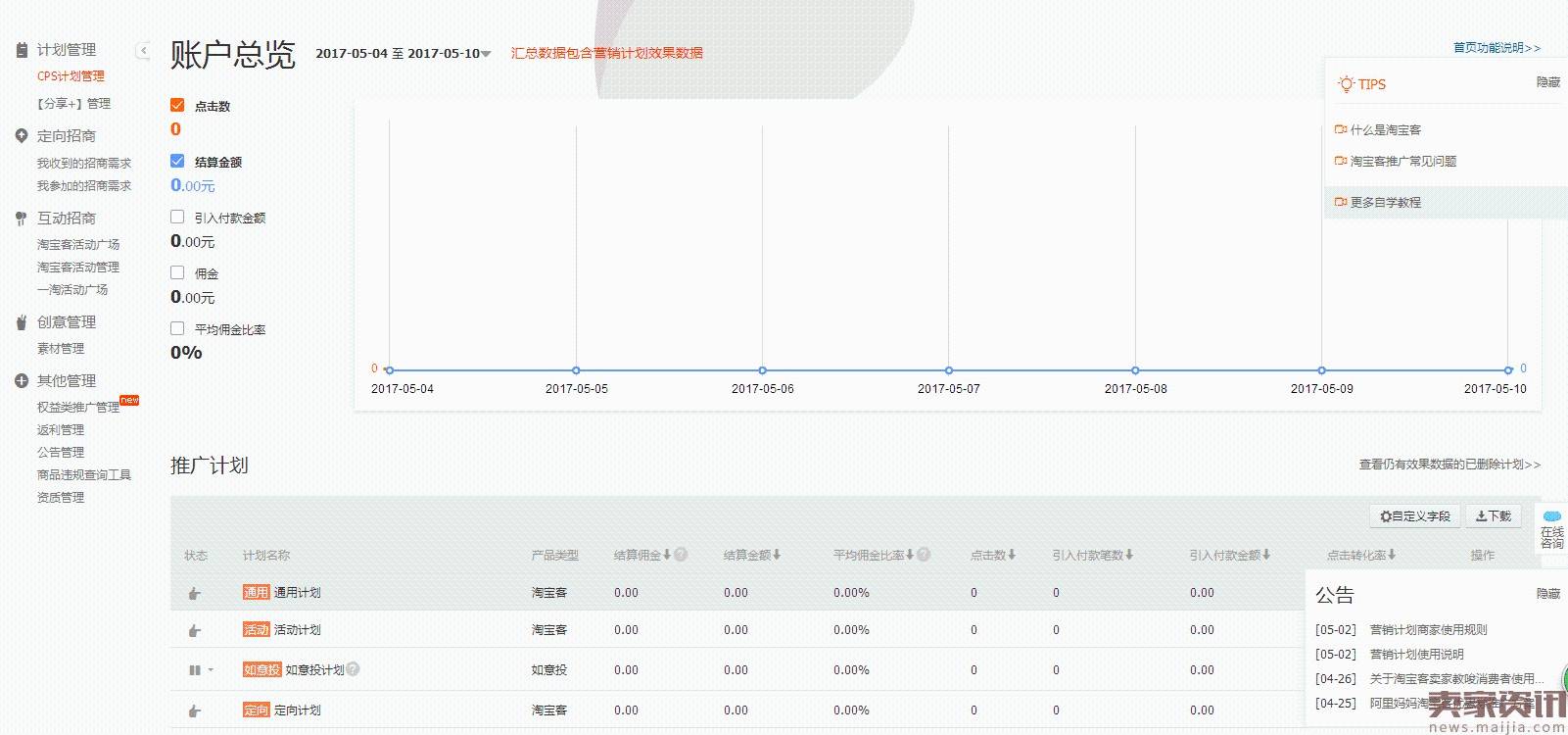Open 定向计划 plan name link
Image resolution: width=1568 pixels, height=735 pixels.
[297, 710]
